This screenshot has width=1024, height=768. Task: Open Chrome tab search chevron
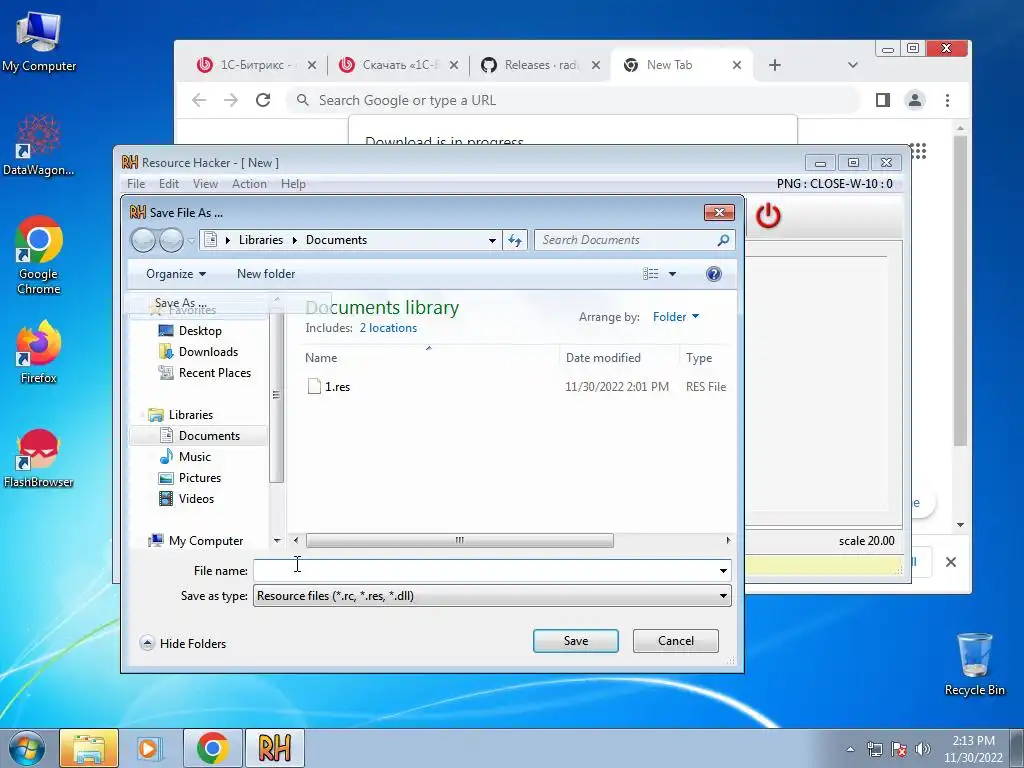coord(852,65)
